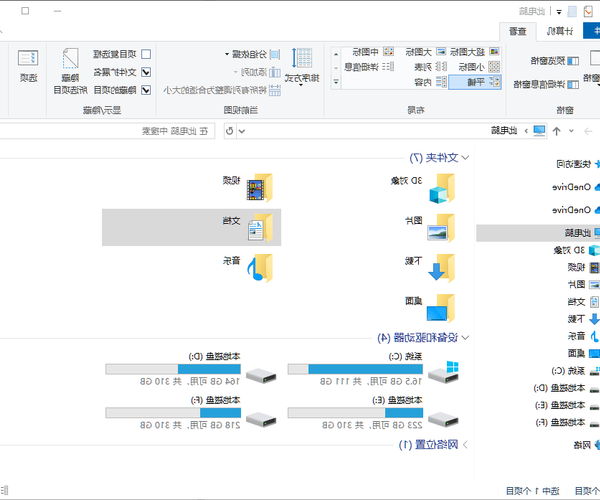Uncheck the 隐藏的项目 checkbox

coord(146,90)
